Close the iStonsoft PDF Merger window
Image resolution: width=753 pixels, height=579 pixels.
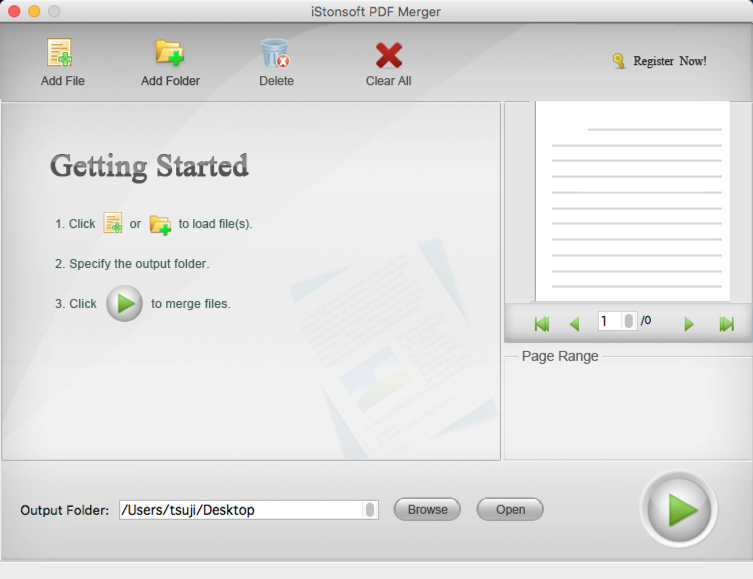14,11
